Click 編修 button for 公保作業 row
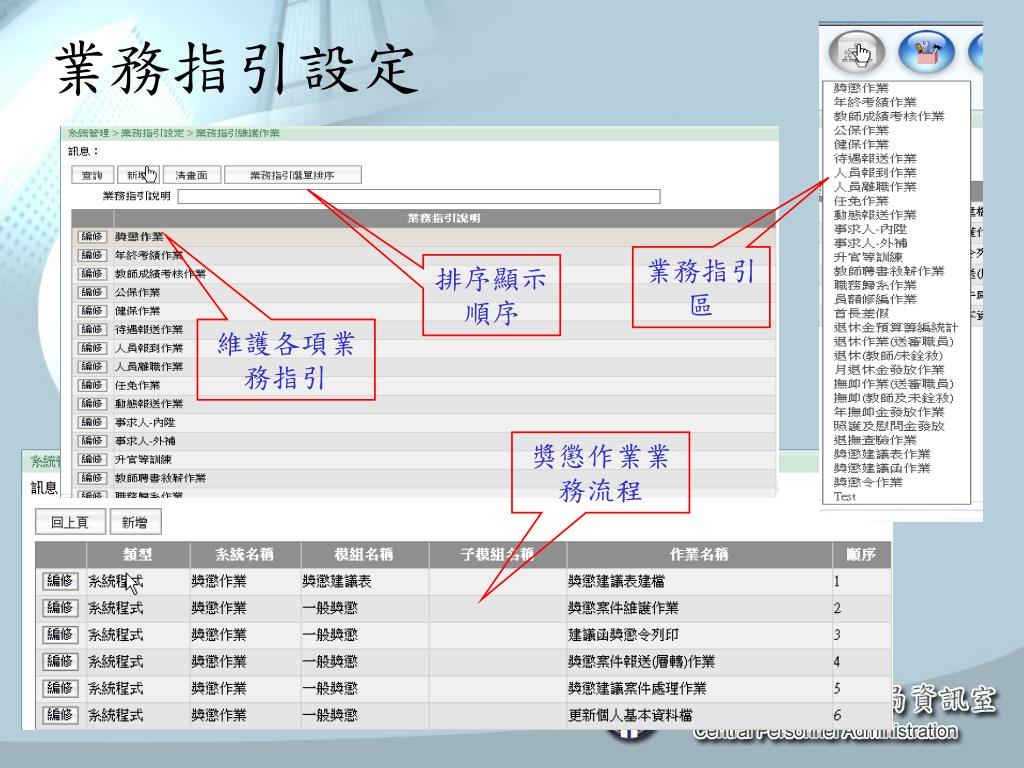Screen dimensions: 1024x768 tap(92, 292)
